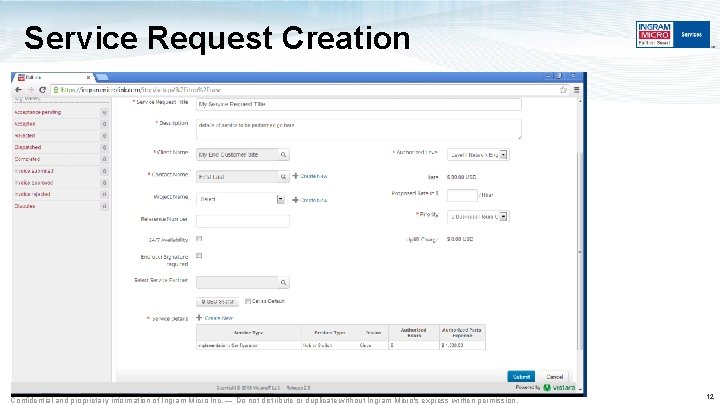
Task: Click the Ingram Micro Services logo
Action: point(673,34)
